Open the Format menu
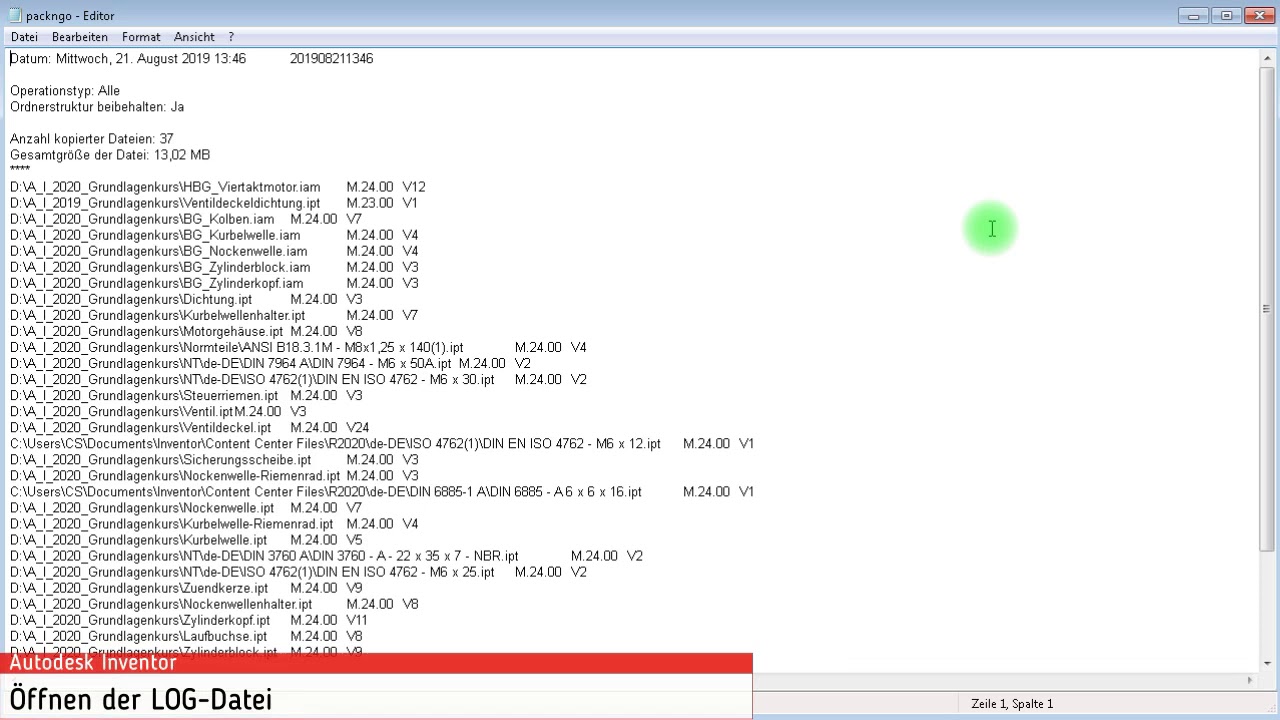 [x=141, y=37]
